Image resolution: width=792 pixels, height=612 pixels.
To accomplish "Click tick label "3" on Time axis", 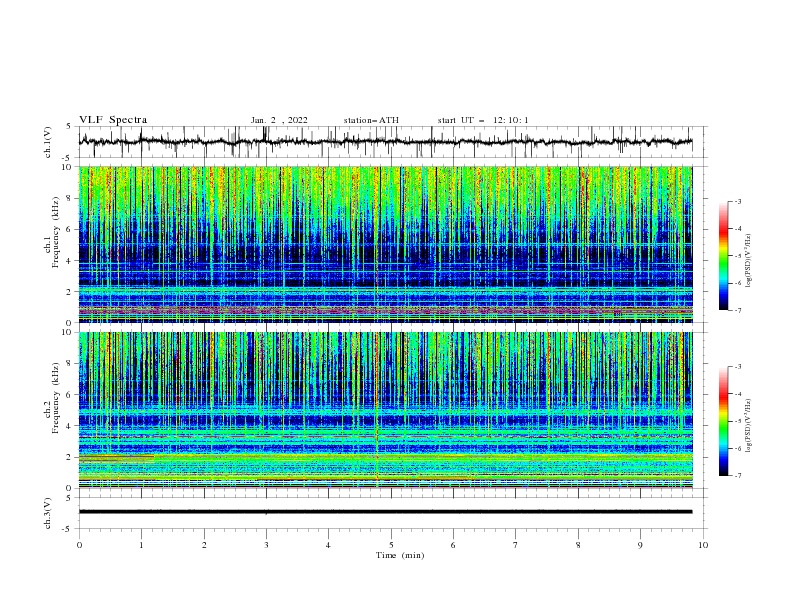I will pyautogui.click(x=266, y=545).
